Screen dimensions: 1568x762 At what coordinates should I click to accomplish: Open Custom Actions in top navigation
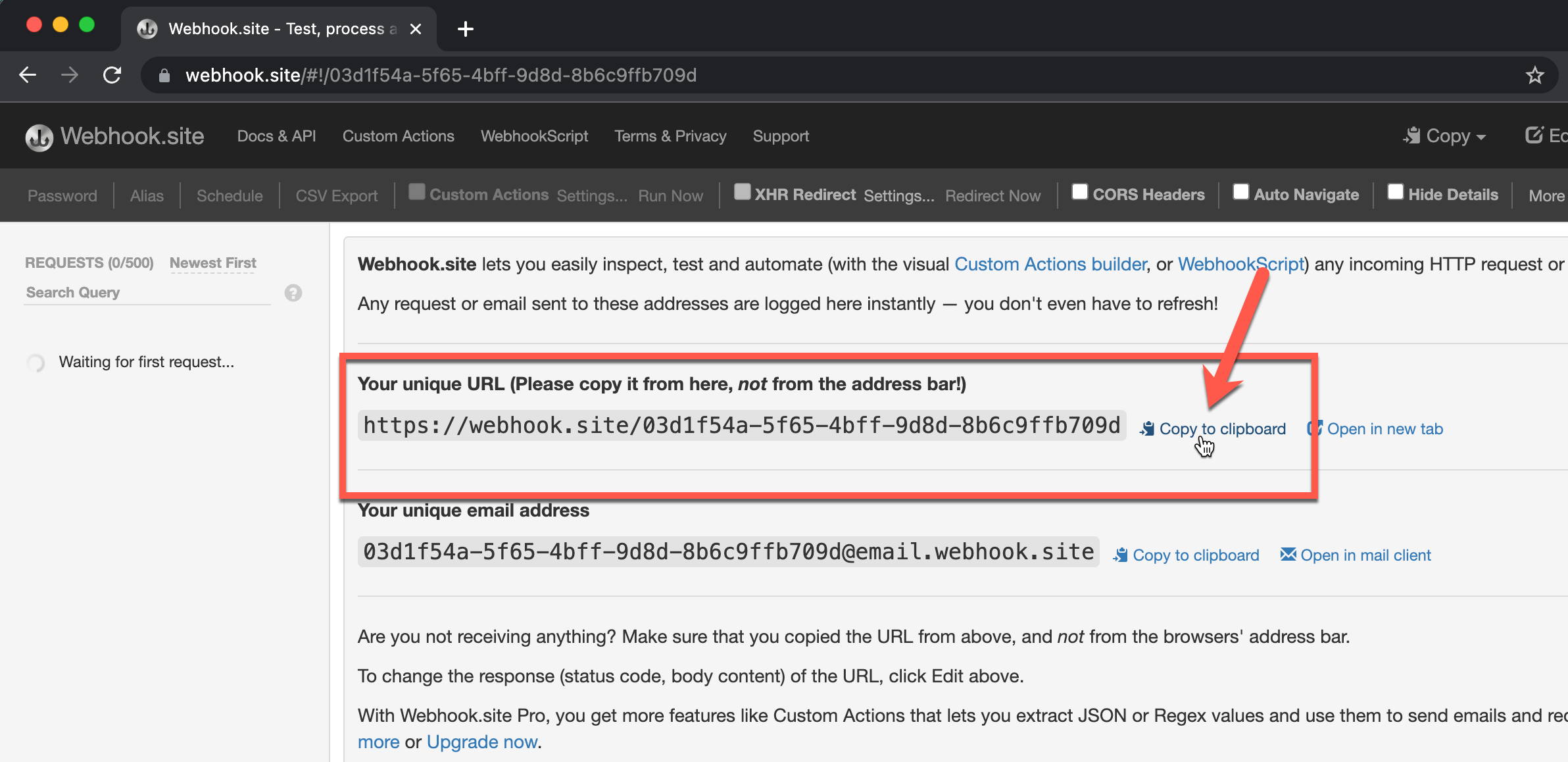click(x=399, y=136)
